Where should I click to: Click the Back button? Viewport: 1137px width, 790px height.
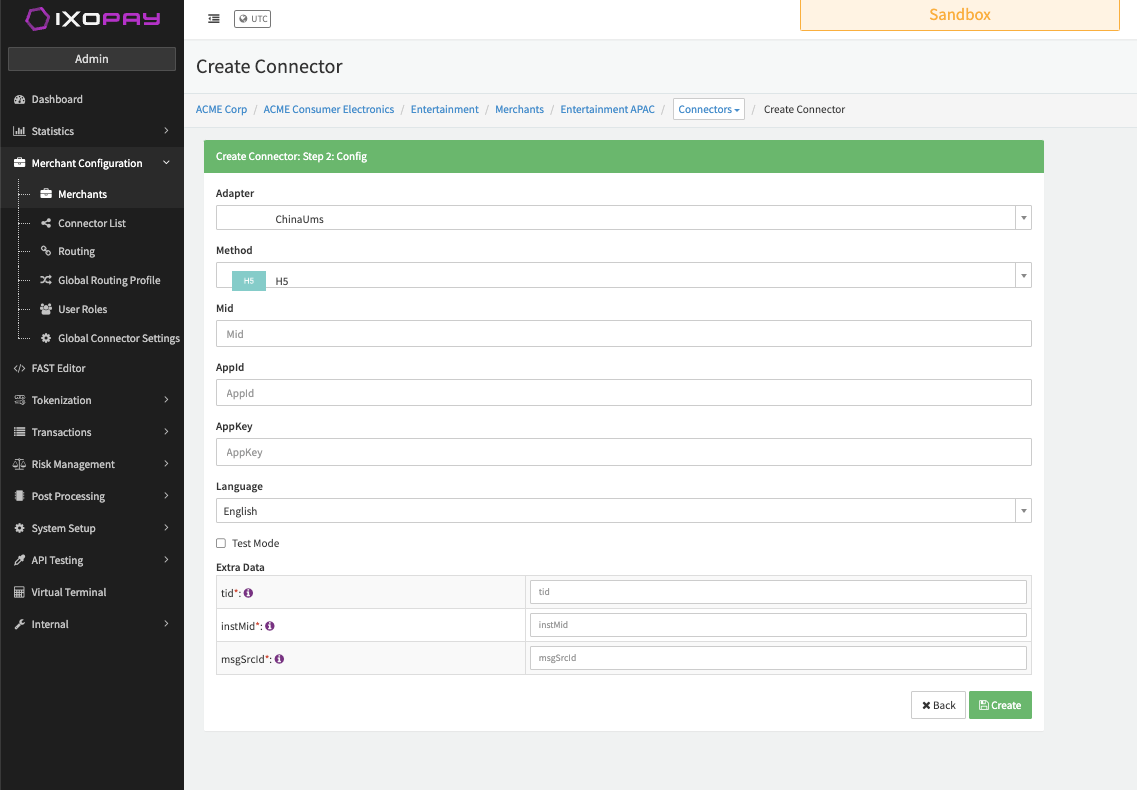tap(938, 705)
